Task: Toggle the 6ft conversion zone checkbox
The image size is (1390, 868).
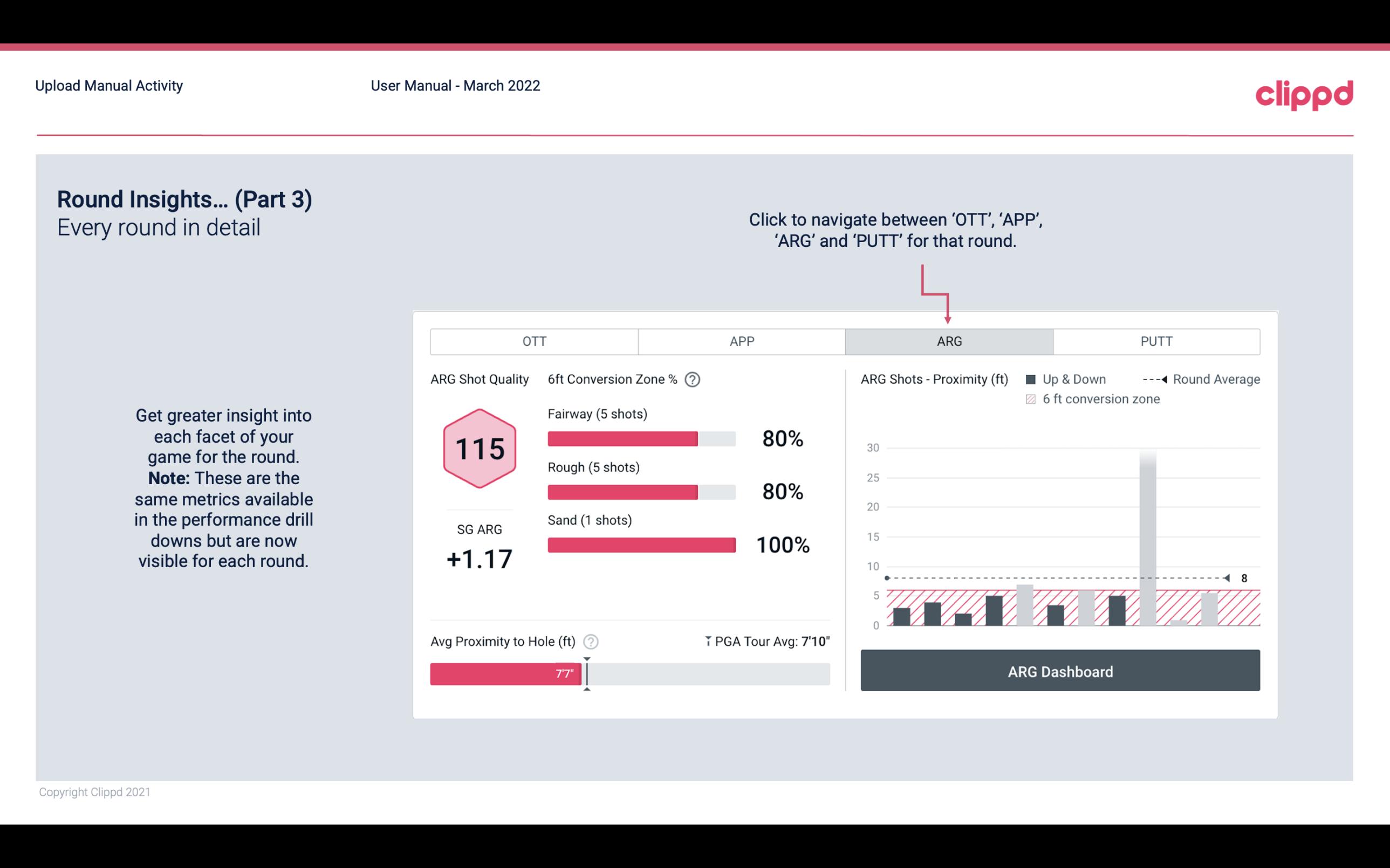Action: pos(1033,399)
